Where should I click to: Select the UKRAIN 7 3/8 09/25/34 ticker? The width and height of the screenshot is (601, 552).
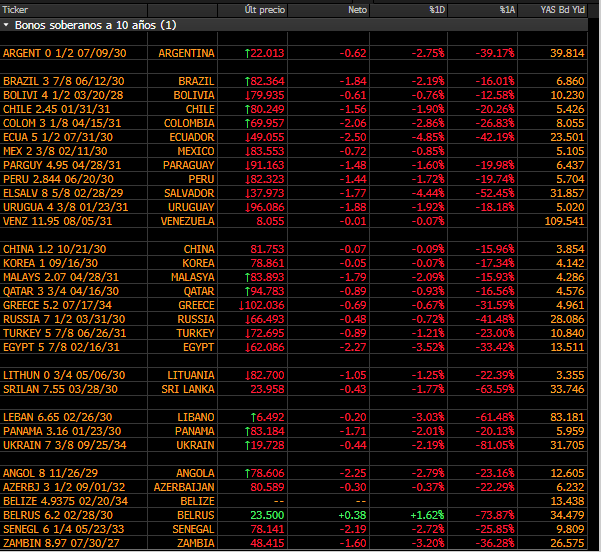pos(65,445)
